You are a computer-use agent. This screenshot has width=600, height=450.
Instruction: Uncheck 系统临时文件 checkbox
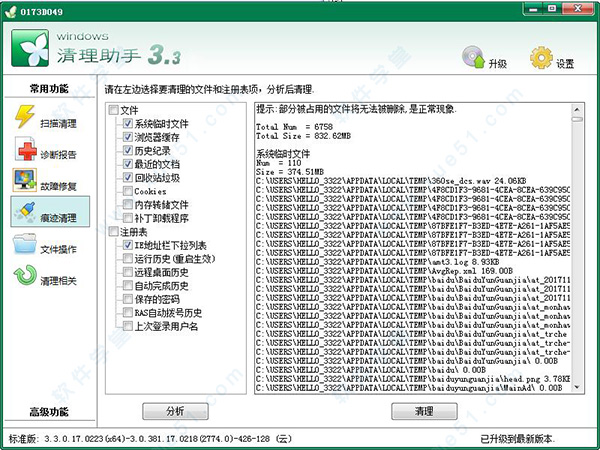click(128, 123)
